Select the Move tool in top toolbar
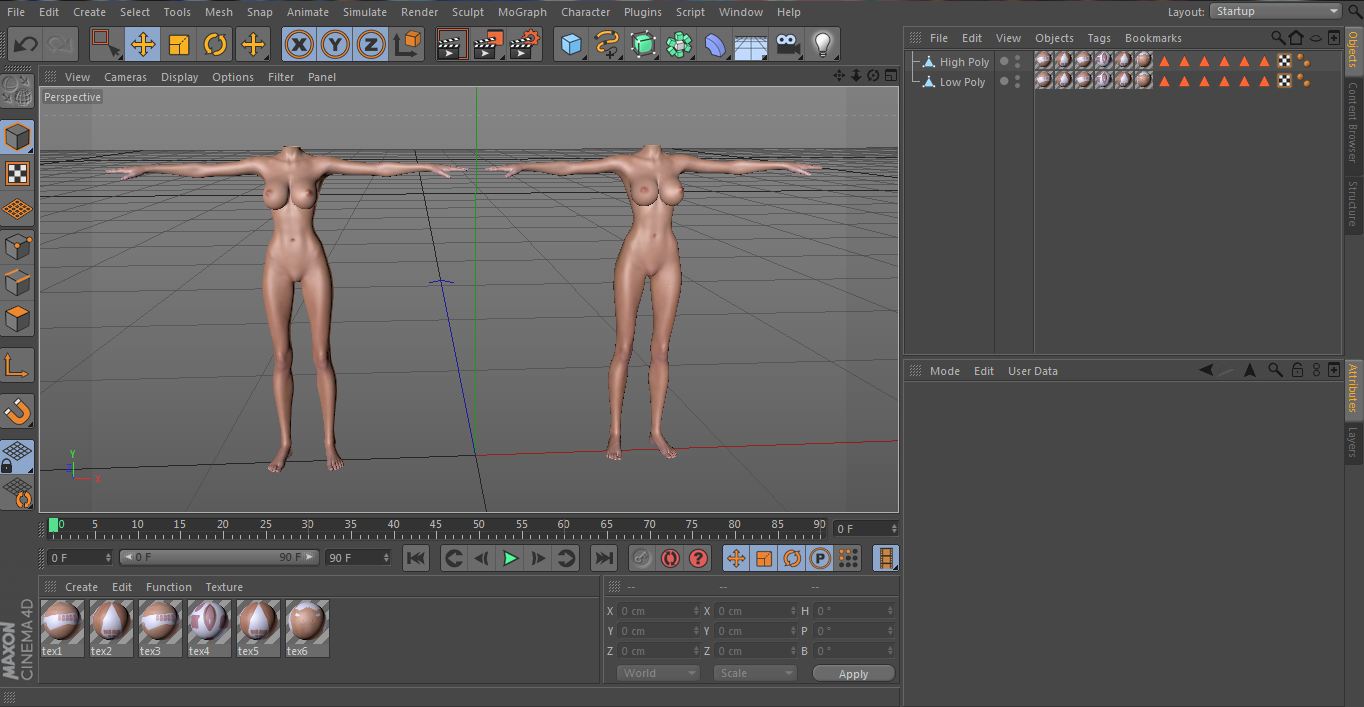Viewport: 1364px width, 707px height. 143,44
